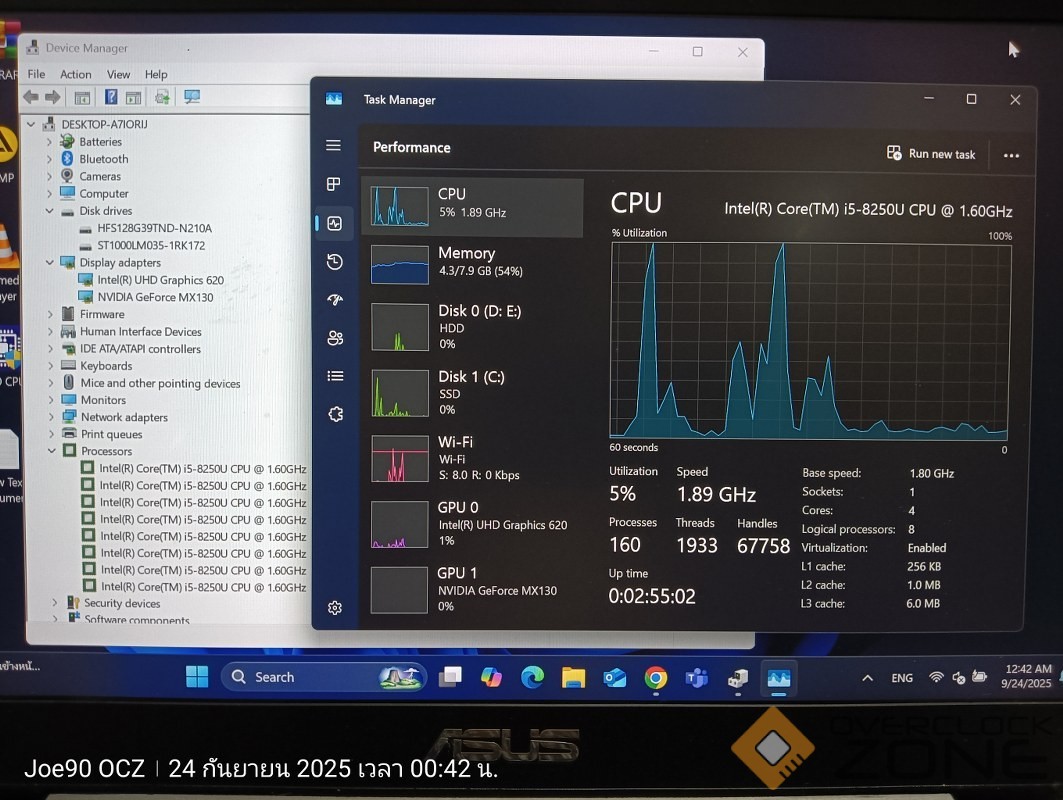Open Action menu in Device Manager
1063x800 pixels.
75,75
